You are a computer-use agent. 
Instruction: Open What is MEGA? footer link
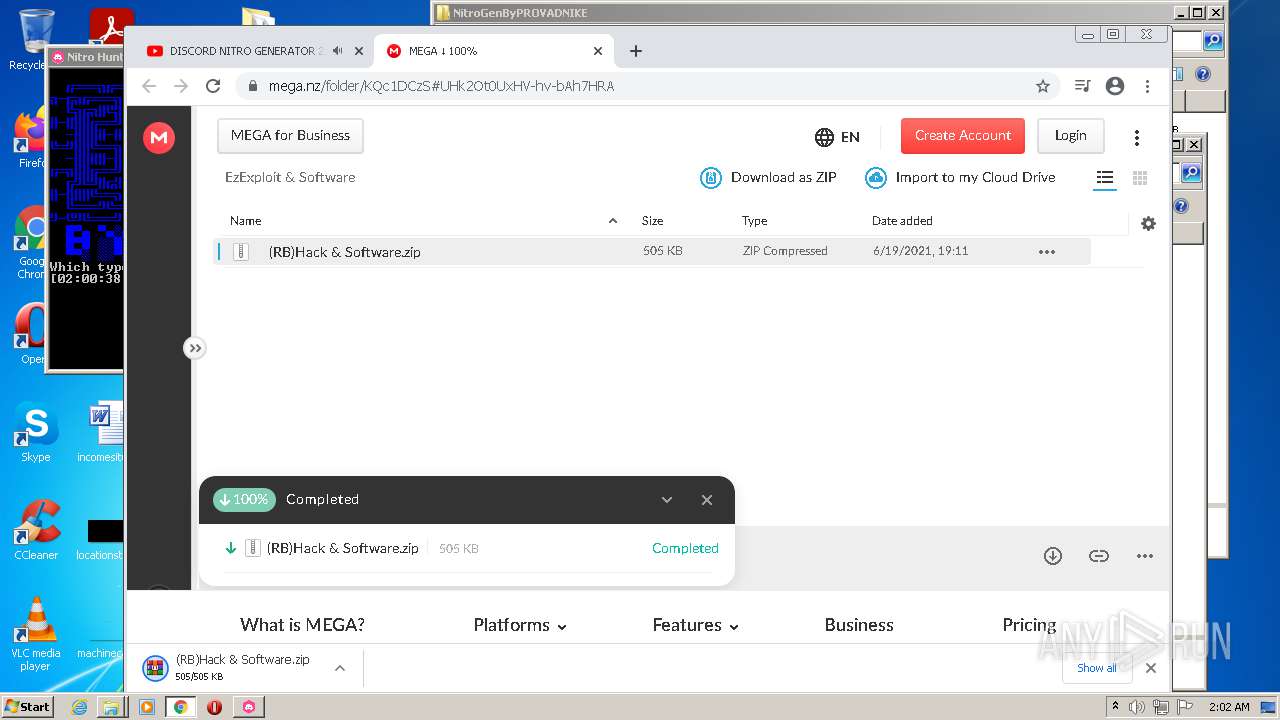point(302,625)
